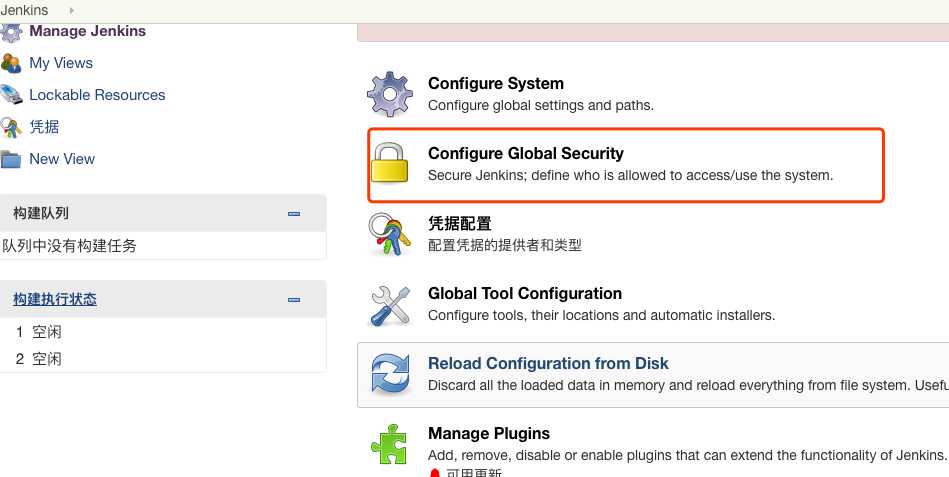The width and height of the screenshot is (949, 477).
Task: Click the Reload Configuration refresh arrows icon
Action: (390, 375)
